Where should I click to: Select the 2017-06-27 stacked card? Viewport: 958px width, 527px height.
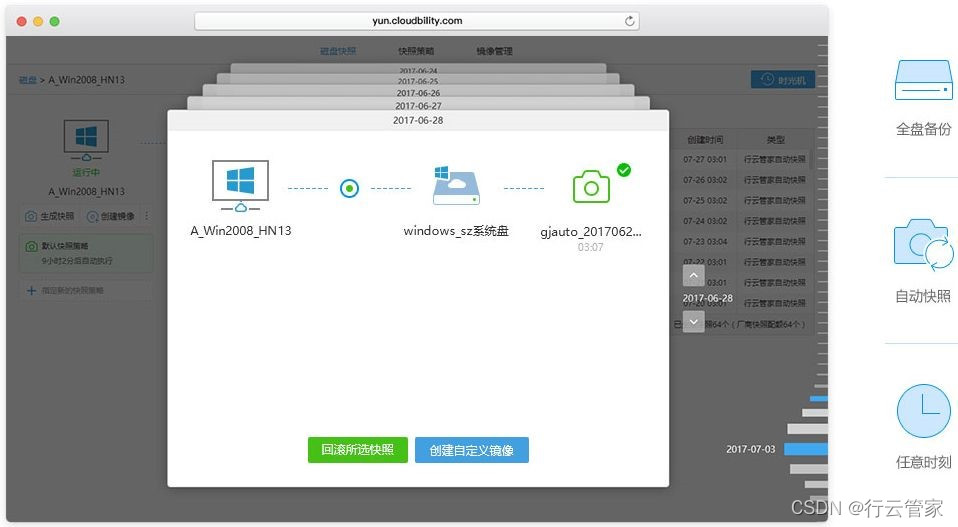coord(418,106)
